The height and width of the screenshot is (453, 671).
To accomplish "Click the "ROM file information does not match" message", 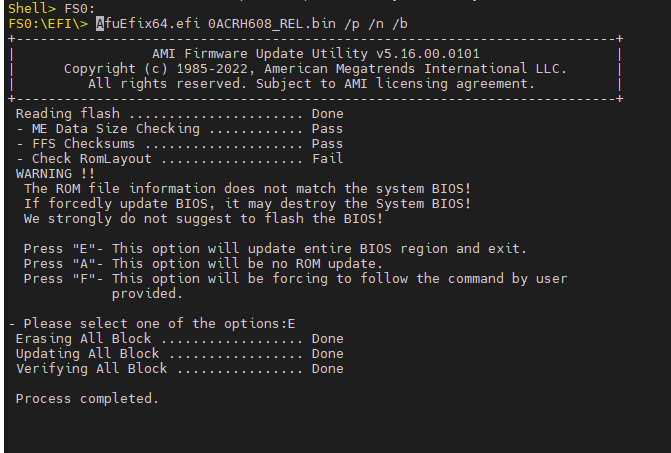I will click(247, 188).
